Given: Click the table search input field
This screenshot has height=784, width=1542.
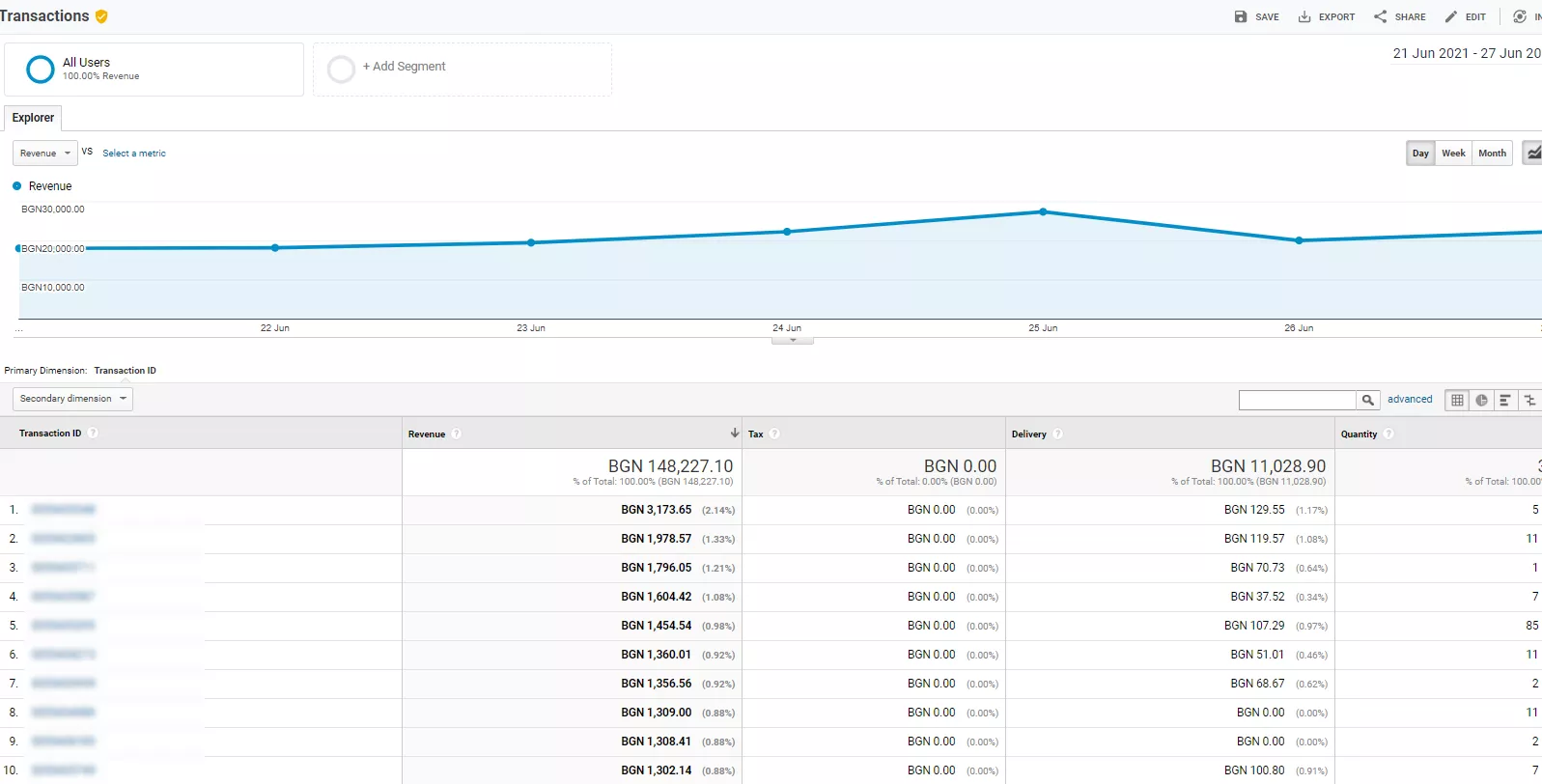Looking at the screenshot, I should click(1298, 400).
